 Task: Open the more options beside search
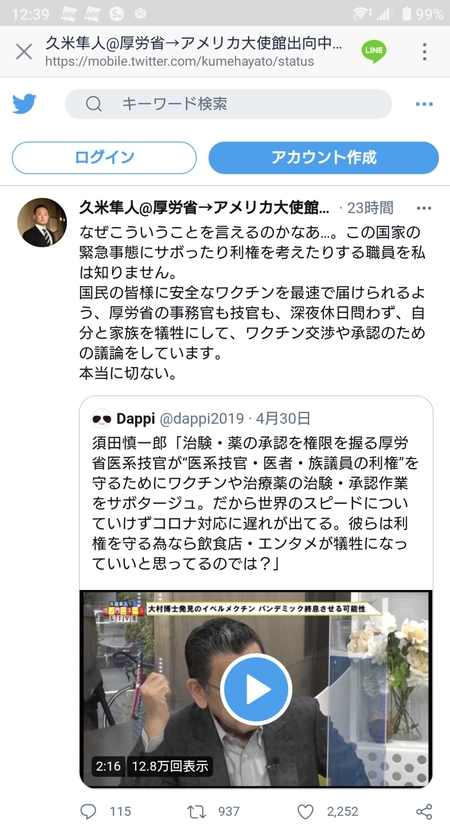424,104
